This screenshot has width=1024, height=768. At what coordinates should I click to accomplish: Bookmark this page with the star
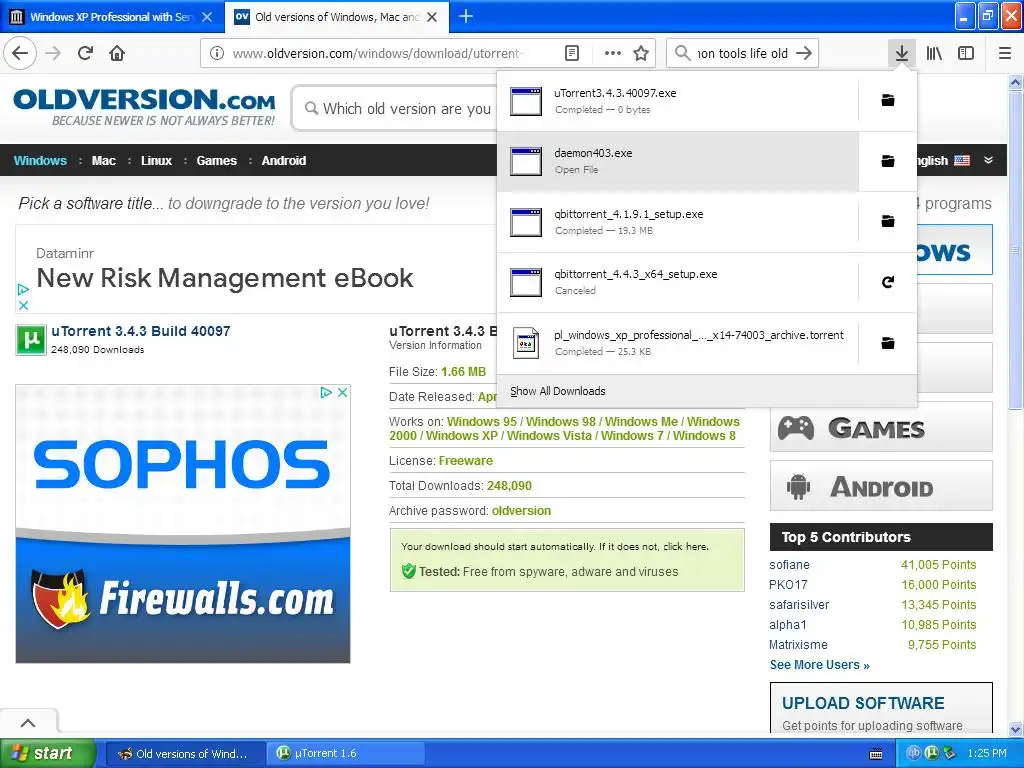click(x=641, y=53)
